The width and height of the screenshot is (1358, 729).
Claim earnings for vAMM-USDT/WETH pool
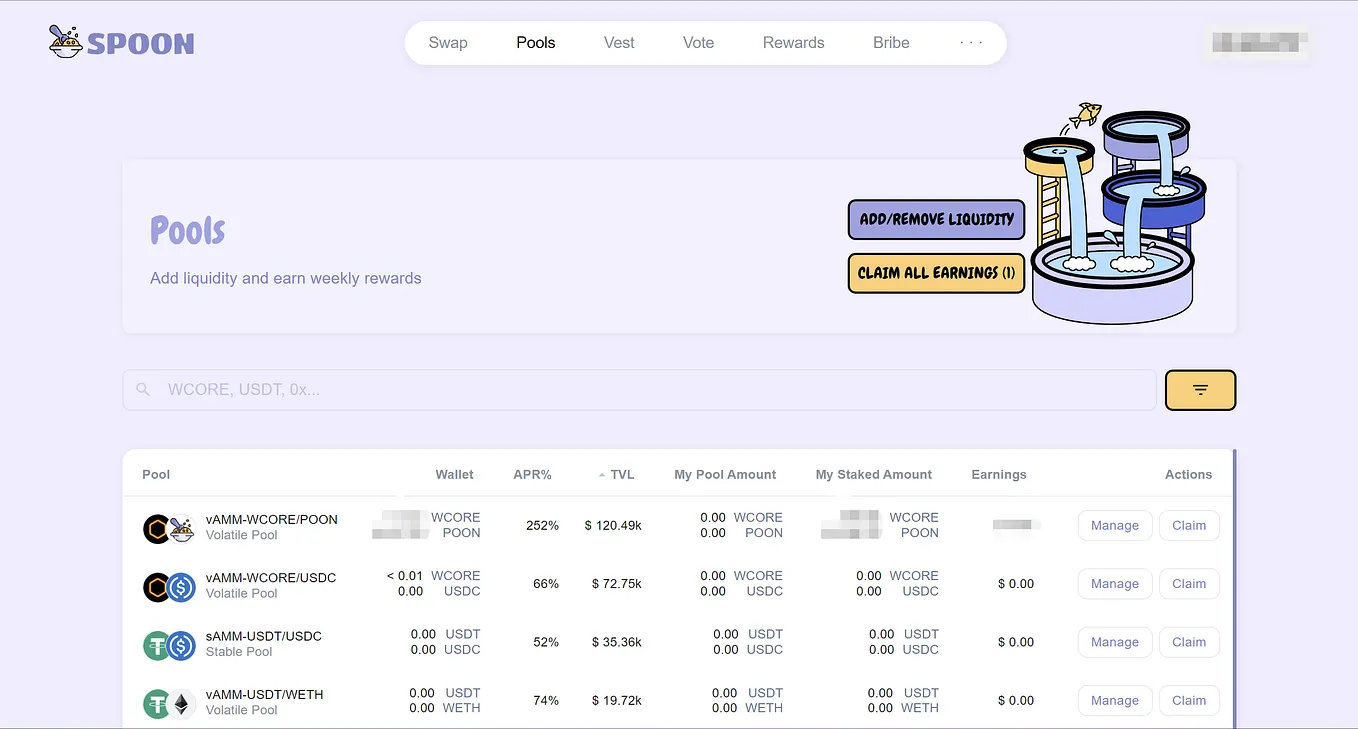pyautogui.click(x=1189, y=700)
